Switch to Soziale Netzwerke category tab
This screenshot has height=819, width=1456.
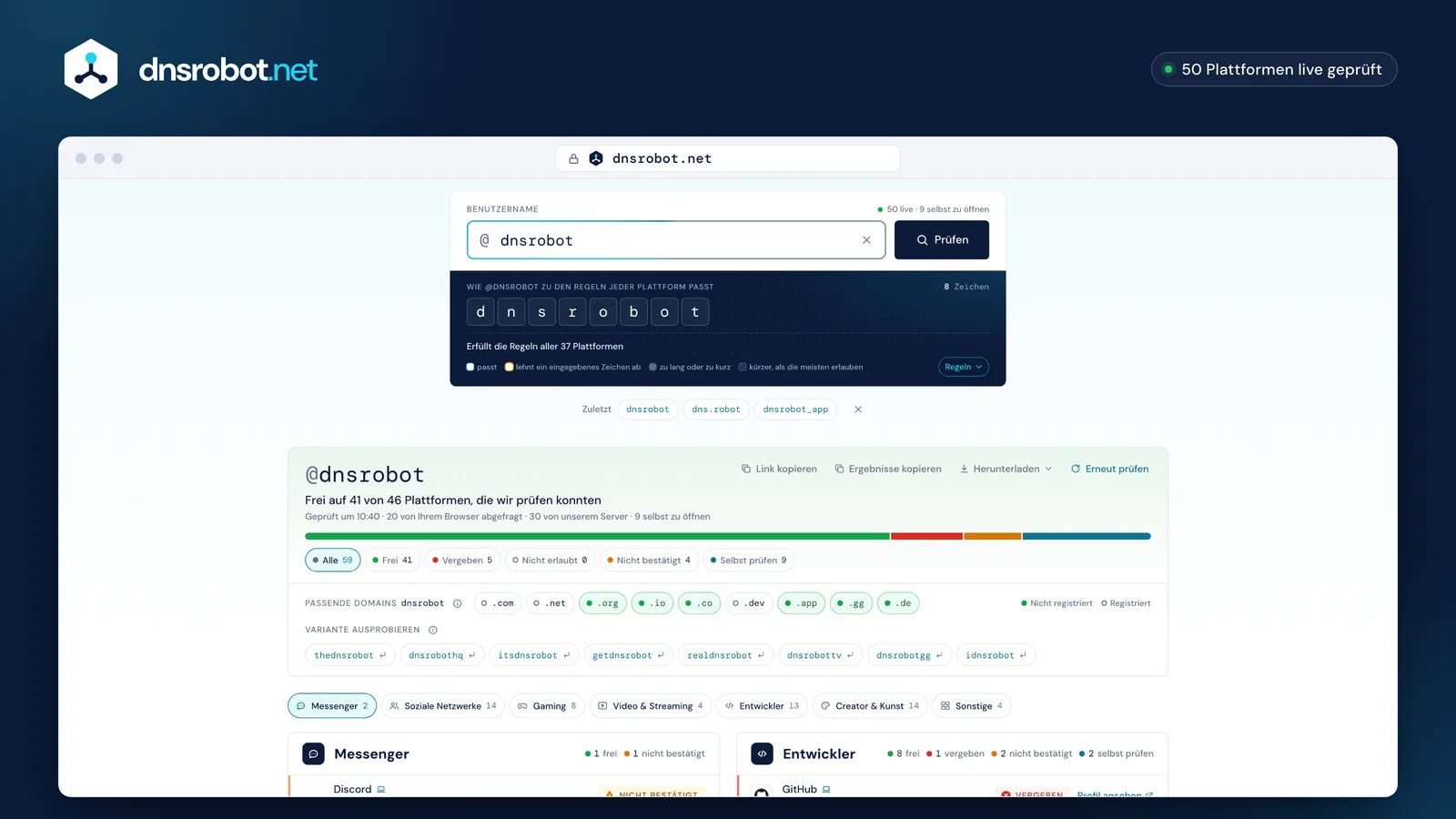click(443, 706)
